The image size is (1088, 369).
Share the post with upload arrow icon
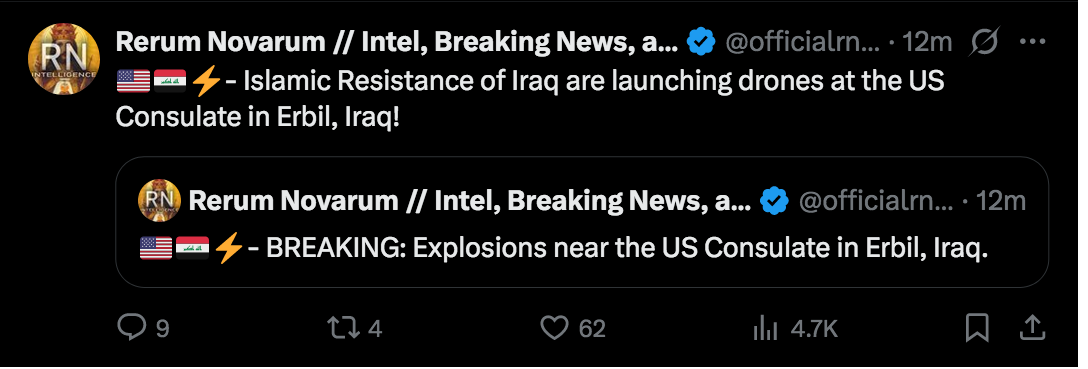(x=1032, y=327)
